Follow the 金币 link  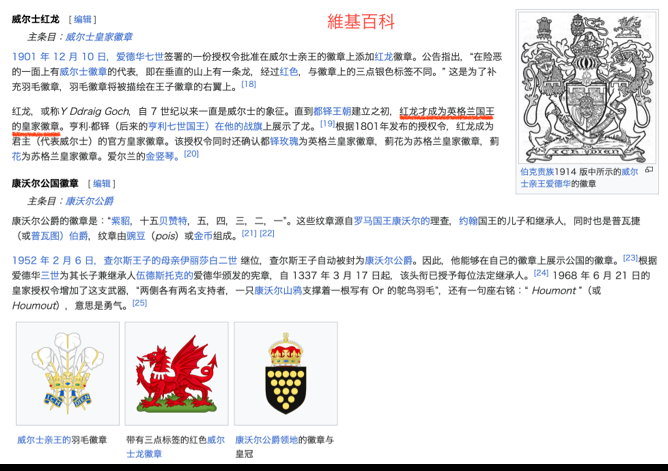203,236
